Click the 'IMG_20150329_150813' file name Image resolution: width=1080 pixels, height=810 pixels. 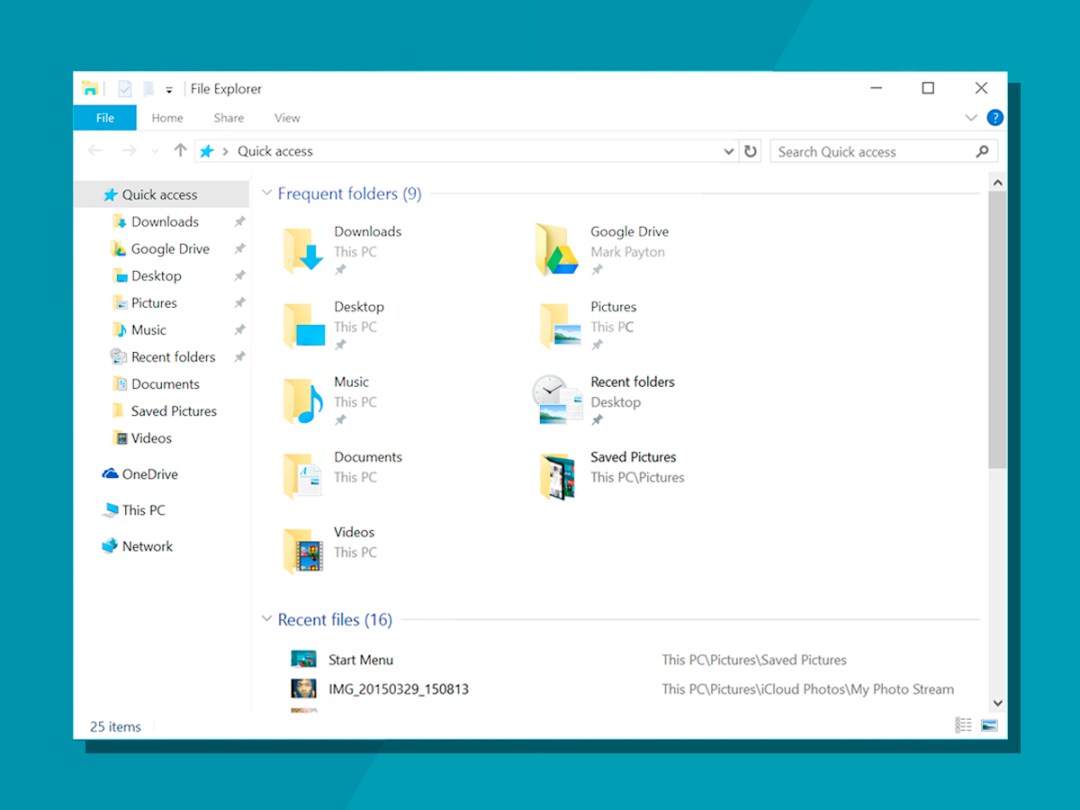pyautogui.click(x=398, y=689)
